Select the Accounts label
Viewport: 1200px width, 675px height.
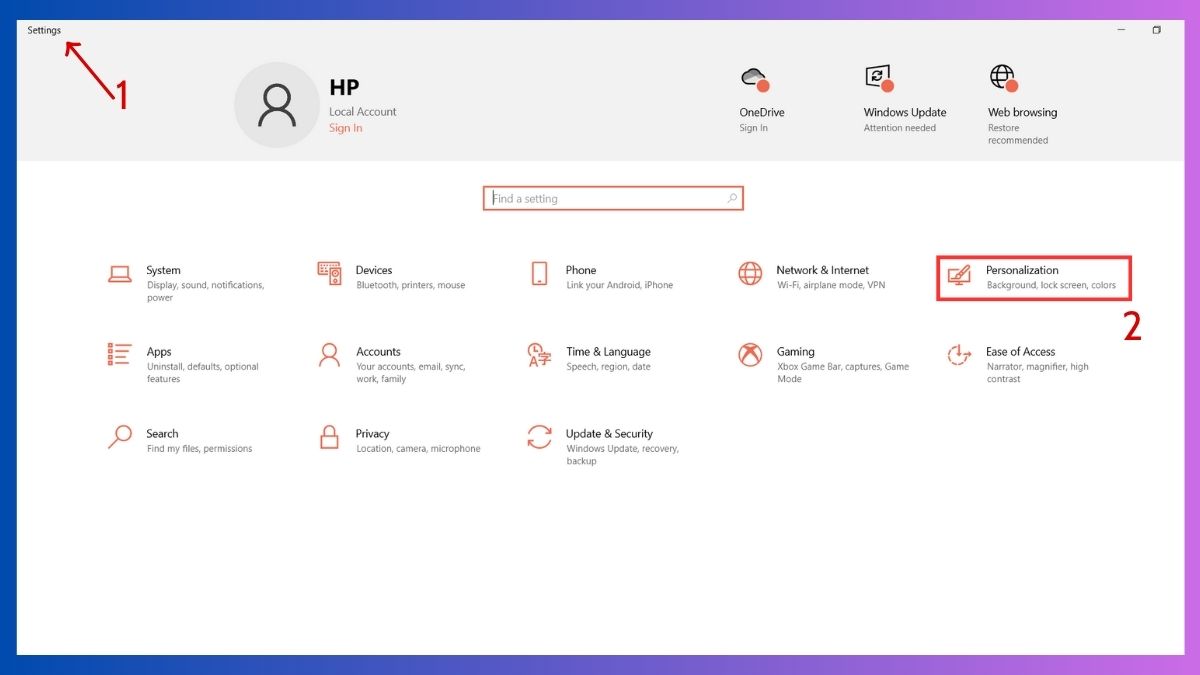pyautogui.click(x=378, y=352)
